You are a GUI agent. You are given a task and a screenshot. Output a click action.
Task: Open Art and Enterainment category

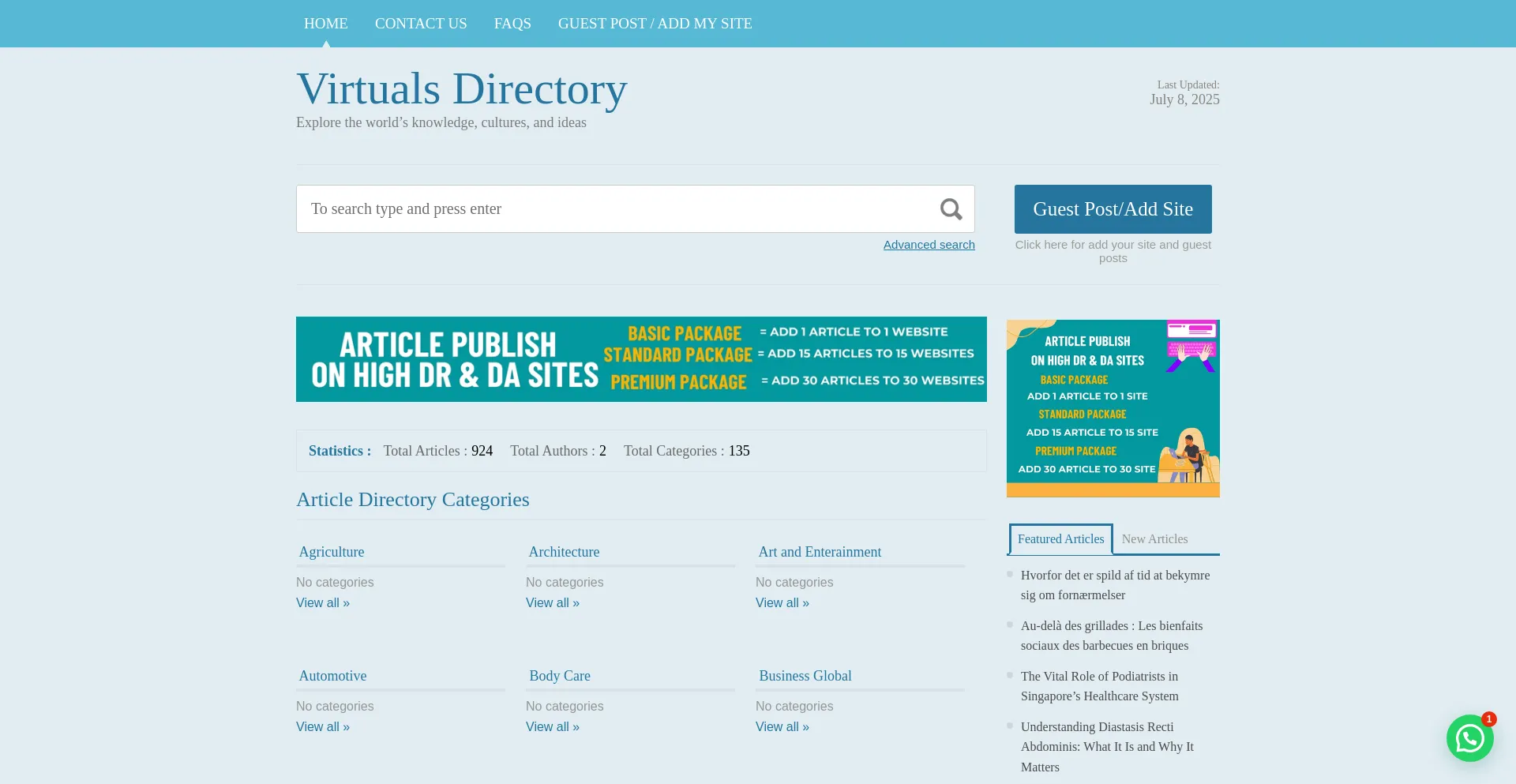pyautogui.click(x=820, y=552)
